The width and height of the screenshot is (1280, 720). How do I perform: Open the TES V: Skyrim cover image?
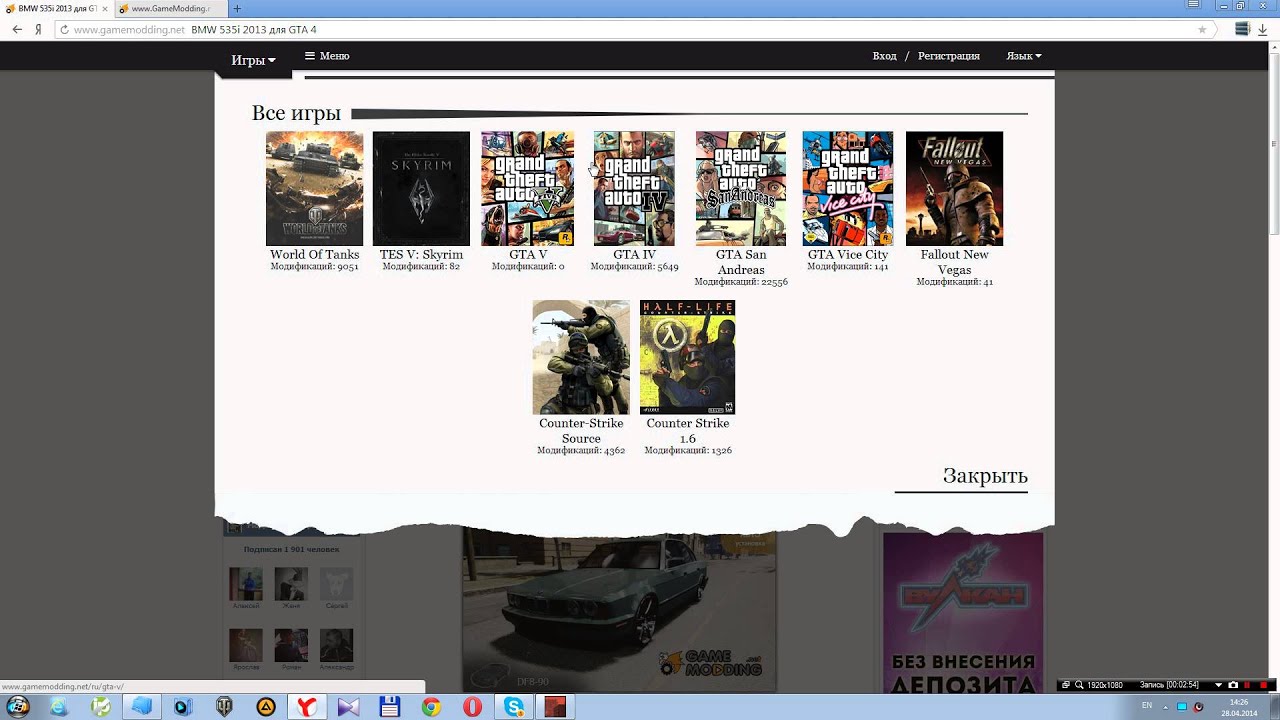(421, 188)
